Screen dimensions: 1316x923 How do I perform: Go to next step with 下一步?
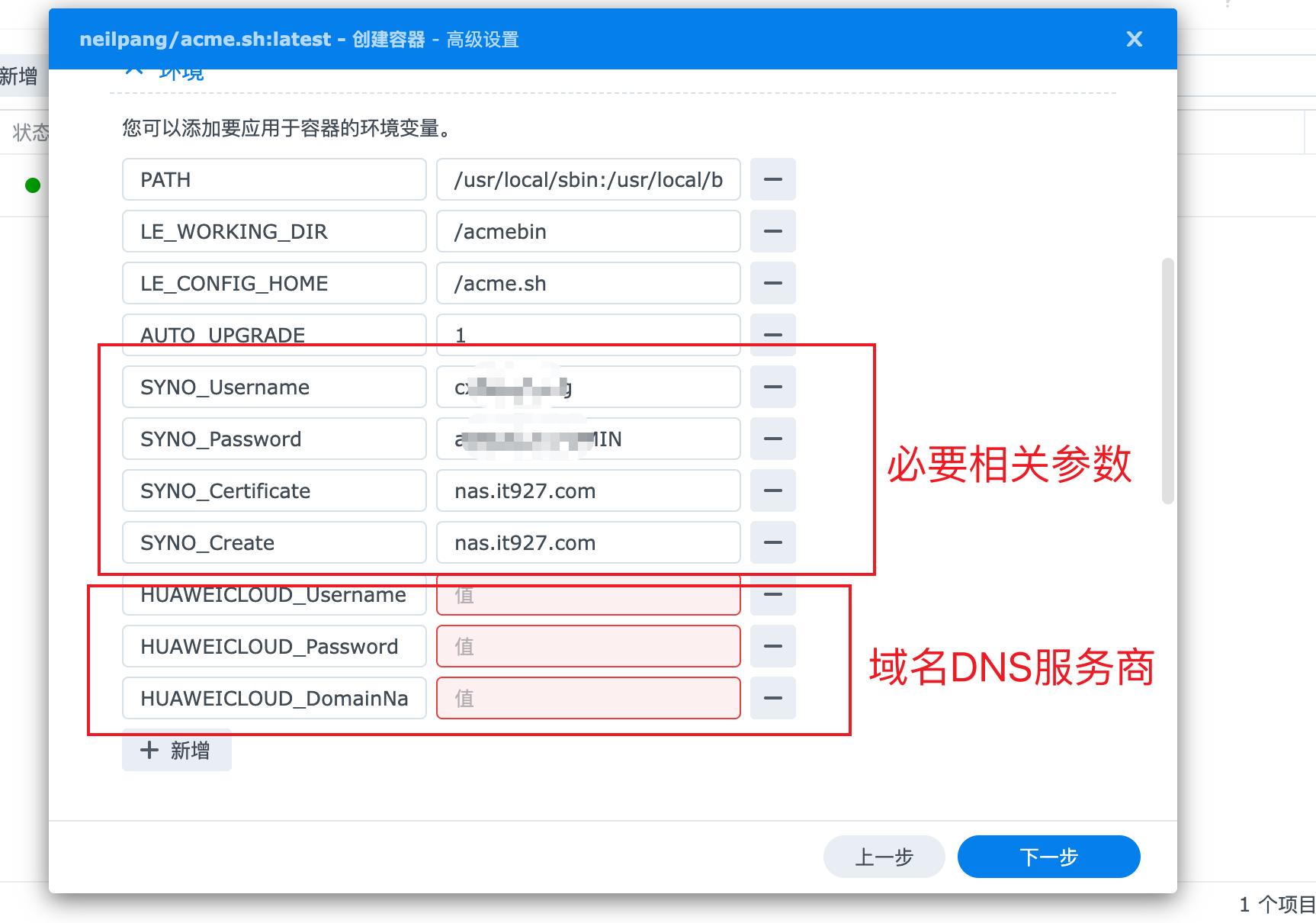(1048, 857)
